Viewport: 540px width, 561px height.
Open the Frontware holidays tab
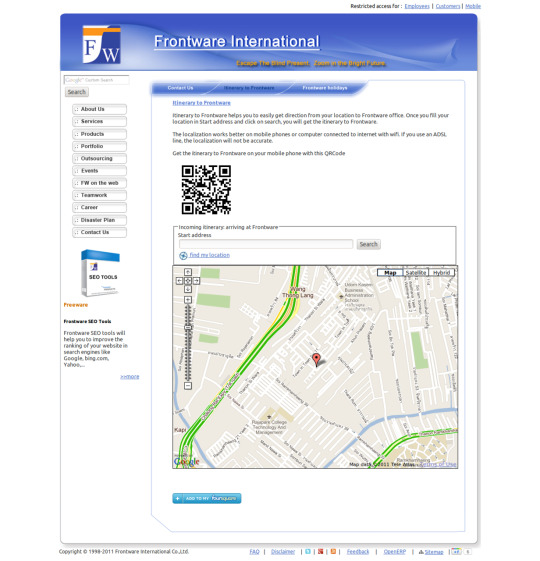click(325, 88)
